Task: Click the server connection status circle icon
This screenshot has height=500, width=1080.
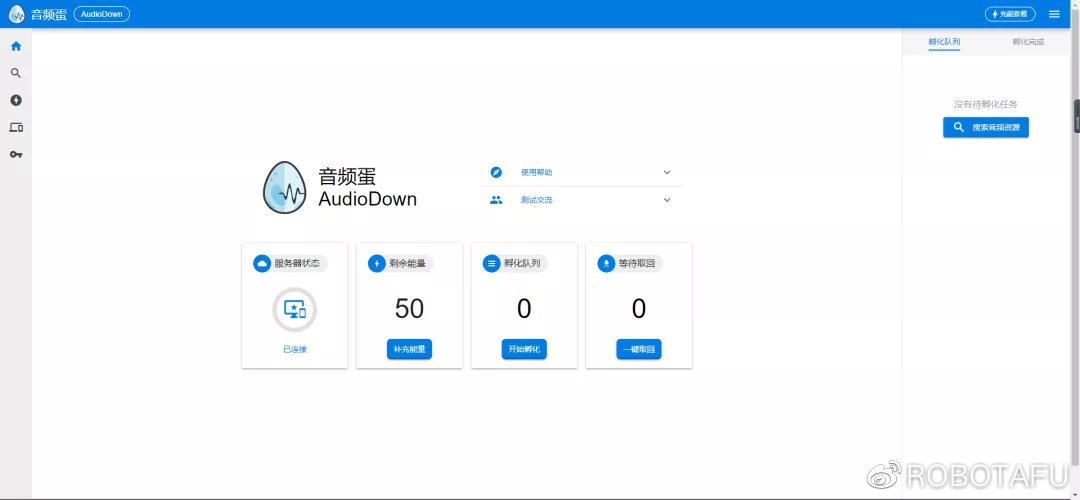Action: click(x=295, y=310)
